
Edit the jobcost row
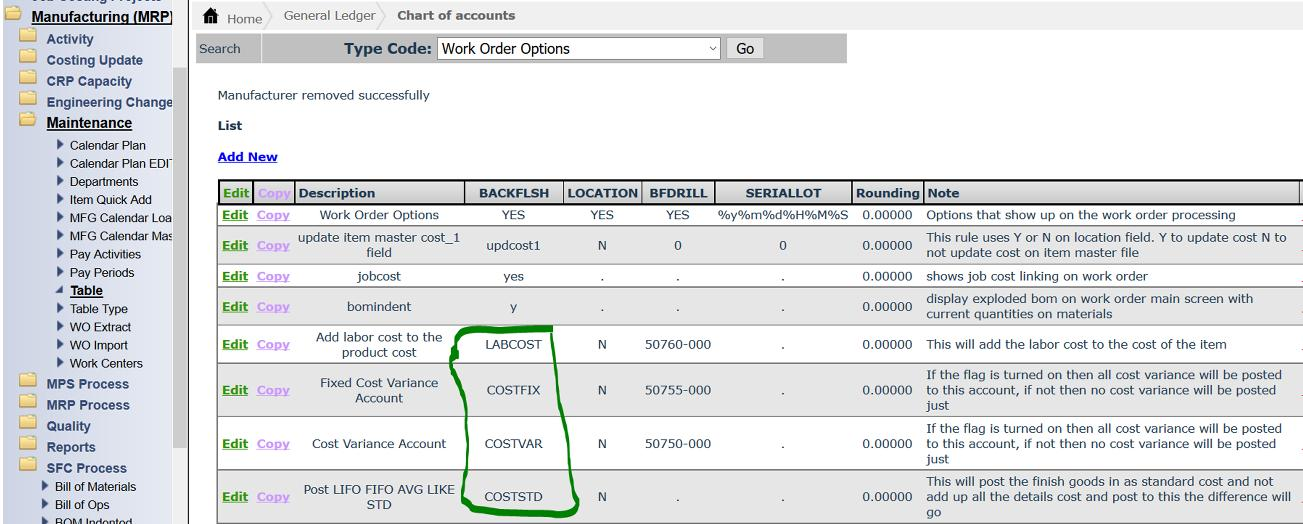click(x=234, y=276)
